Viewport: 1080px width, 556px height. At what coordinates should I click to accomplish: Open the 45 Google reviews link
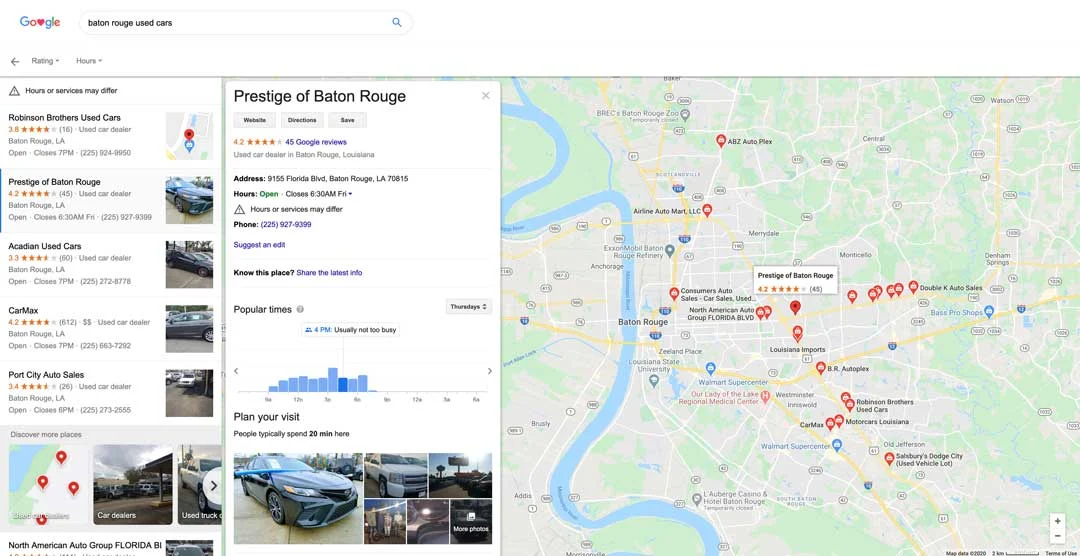[316, 142]
